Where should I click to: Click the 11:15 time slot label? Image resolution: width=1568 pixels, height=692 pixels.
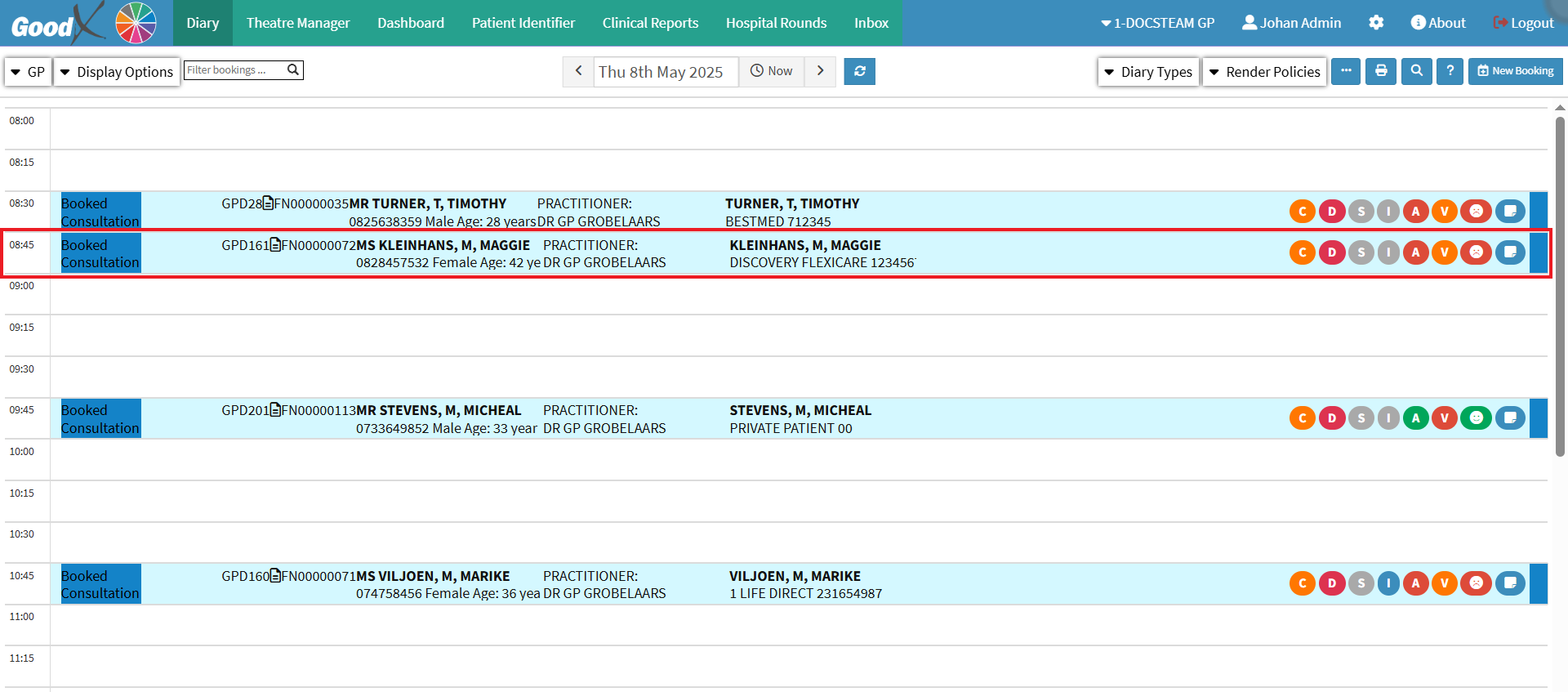(22, 659)
